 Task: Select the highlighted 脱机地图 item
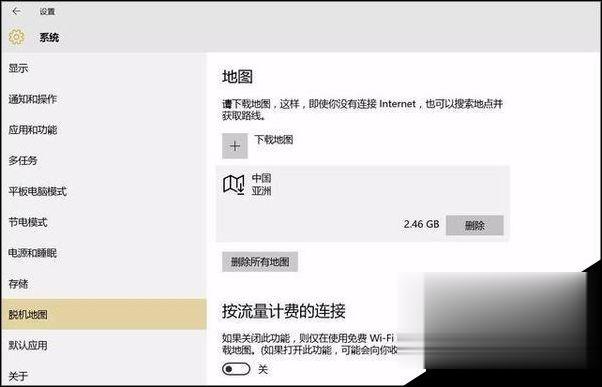coord(104,314)
